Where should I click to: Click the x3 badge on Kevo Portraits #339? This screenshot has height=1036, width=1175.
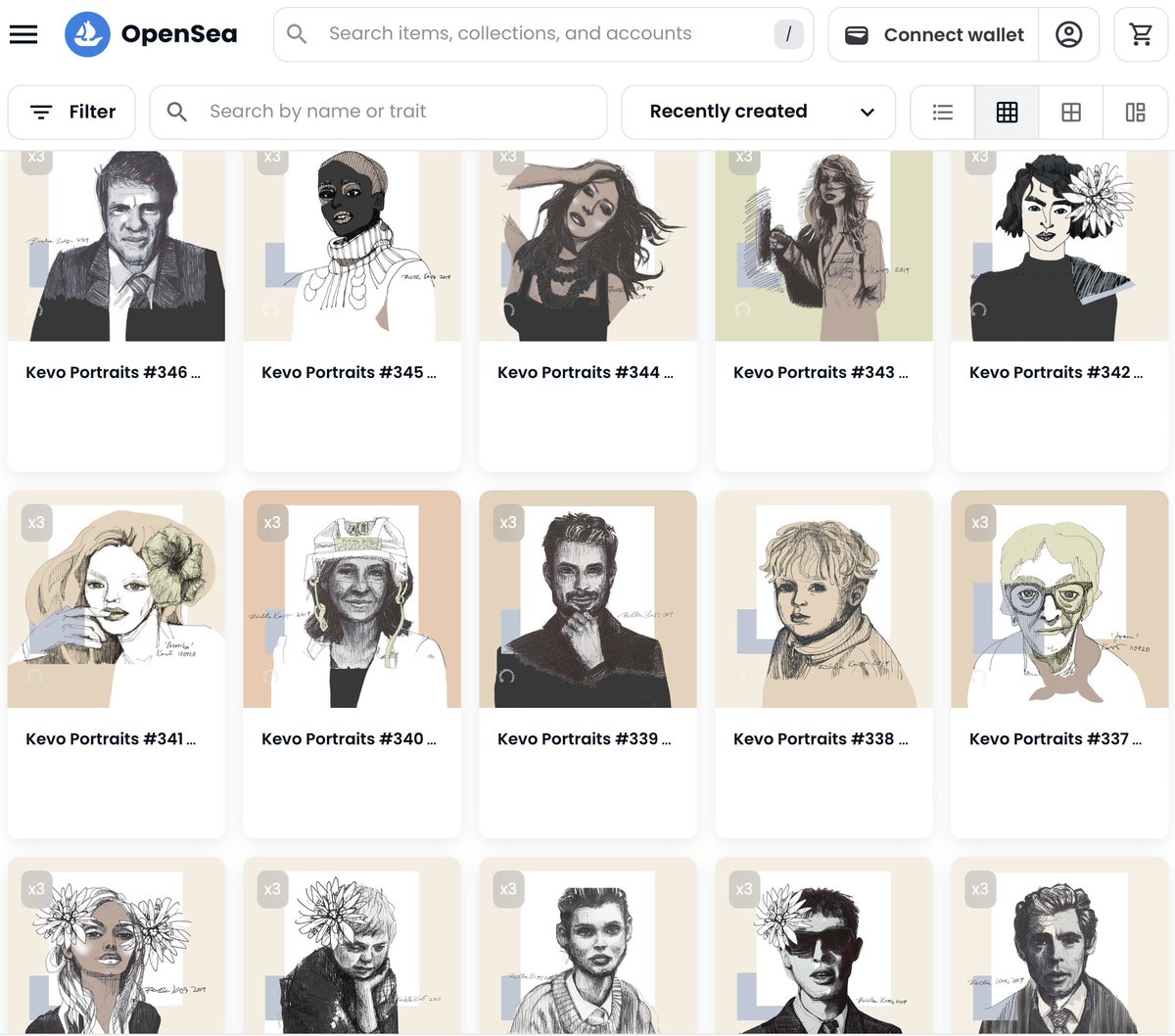[508, 523]
